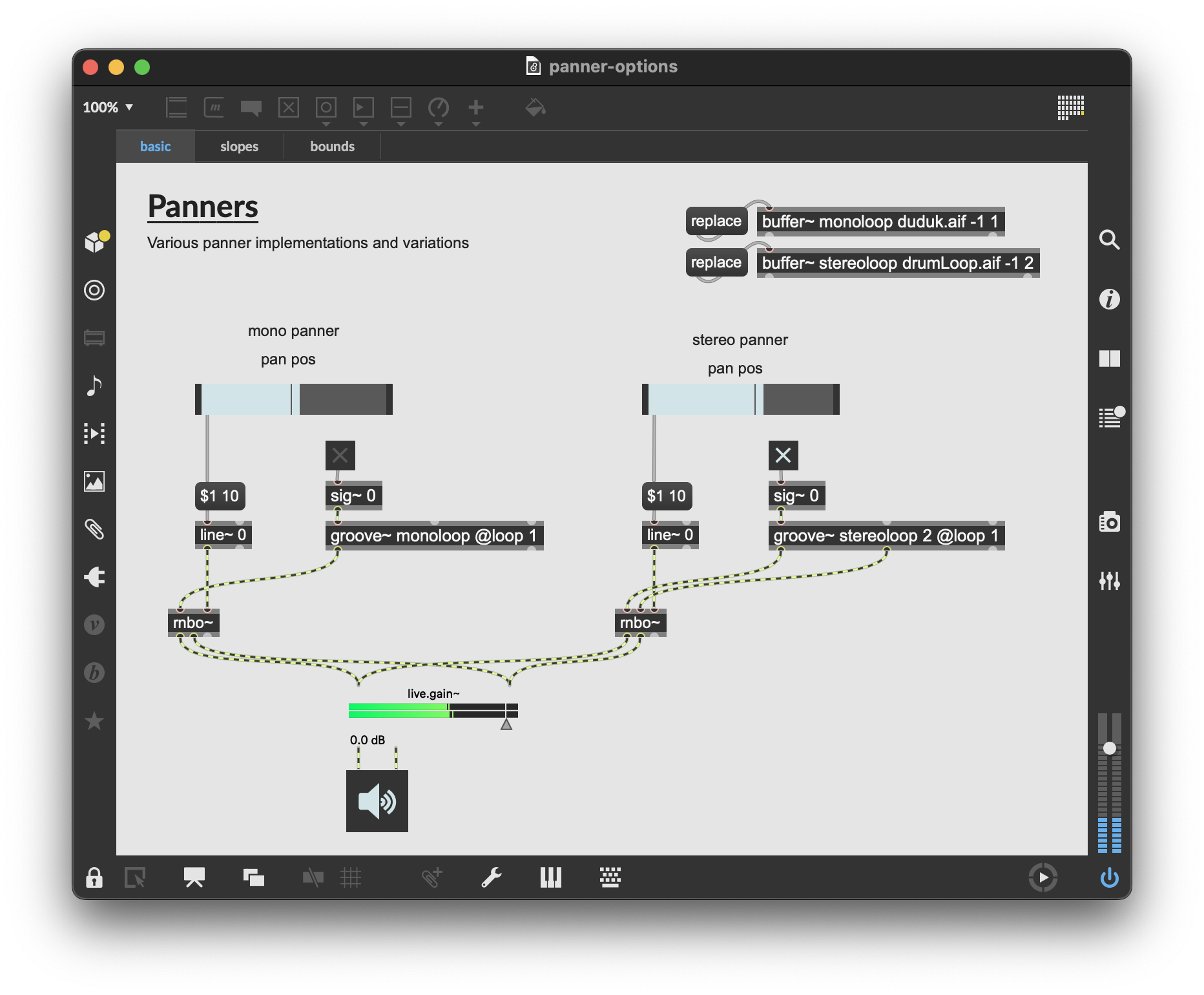Viewport: 1204px width, 995px height.
Task: Show the piano keyboard icon in bottom toolbar
Action: pyautogui.click(x=550, y=877)
